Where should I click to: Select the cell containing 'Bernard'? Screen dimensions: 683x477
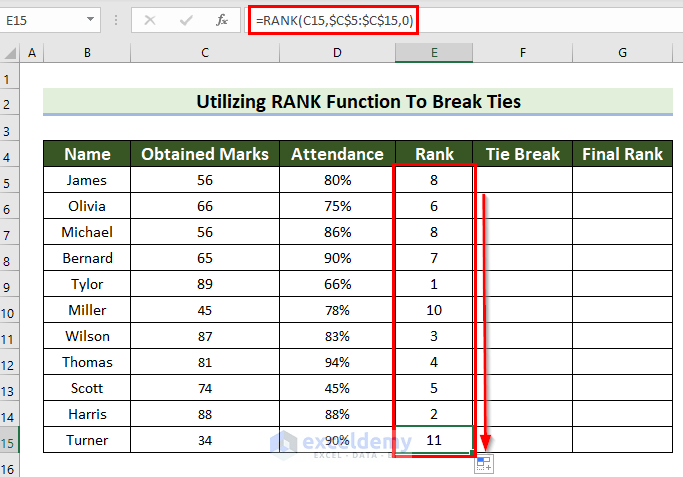(x=87, y=258)
